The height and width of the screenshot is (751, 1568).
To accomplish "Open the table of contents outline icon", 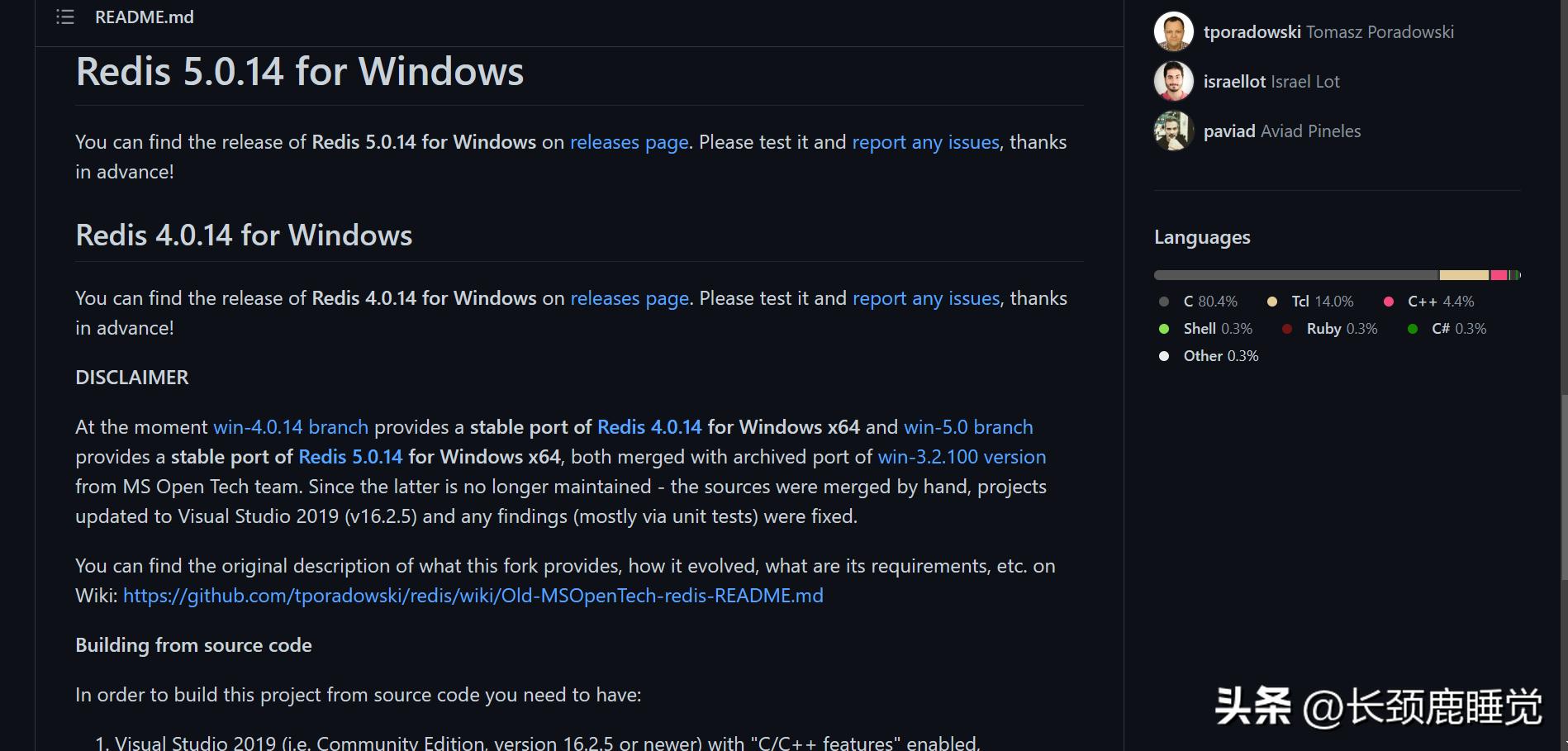I will pyautogui.click(x=64, y=17).
